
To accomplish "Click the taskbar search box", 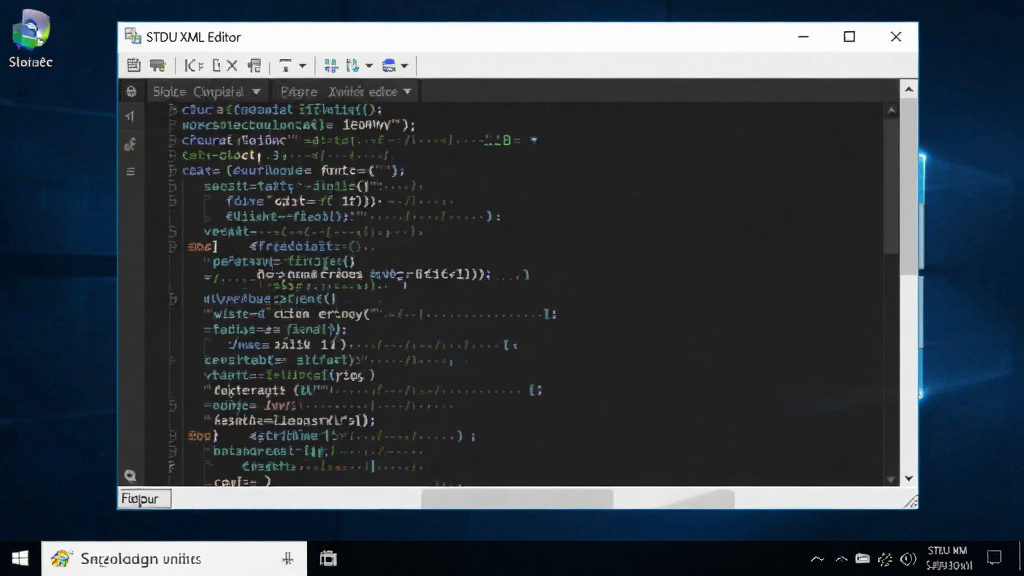I will (x=174, y=558).
